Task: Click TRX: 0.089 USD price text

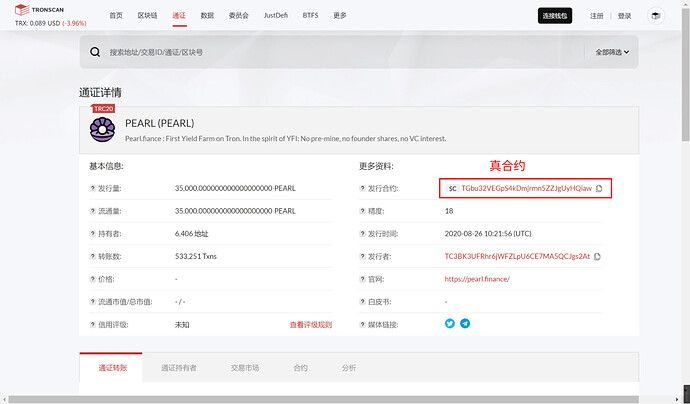Action: [51, 23]
